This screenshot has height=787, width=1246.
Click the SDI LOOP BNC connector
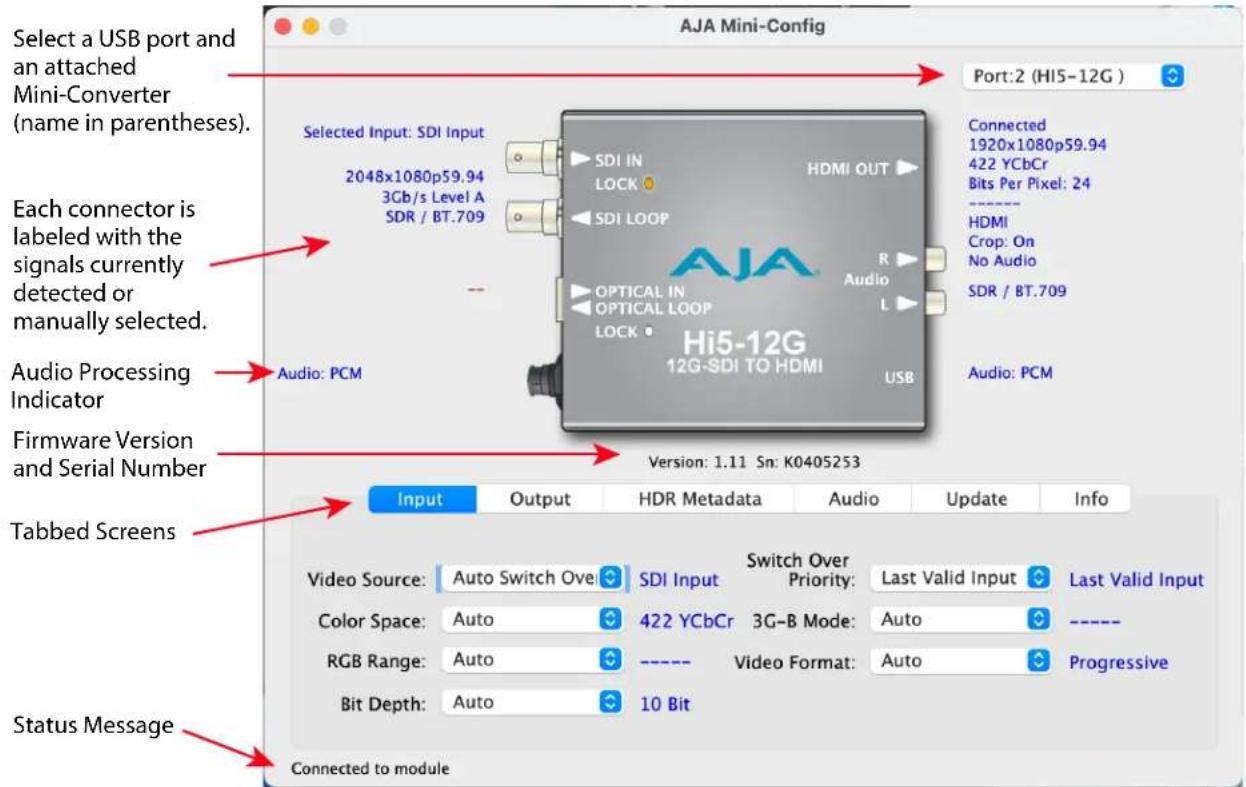[535, 215]
